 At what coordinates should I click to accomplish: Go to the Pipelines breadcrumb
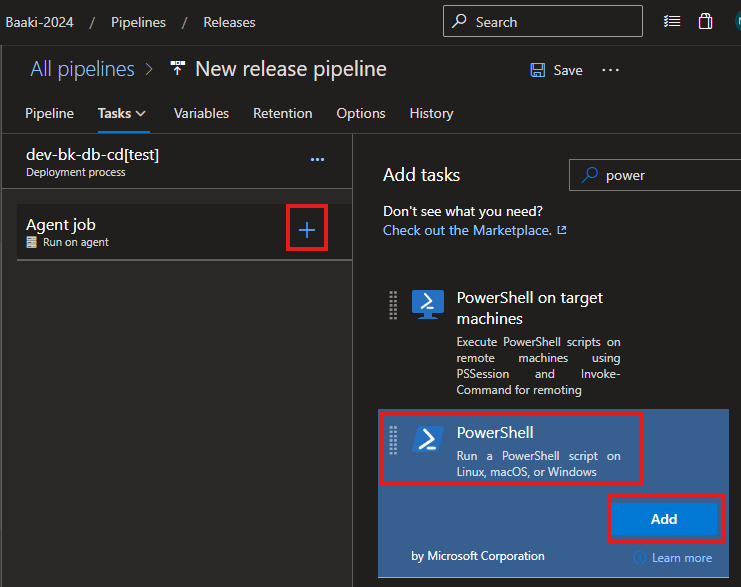coord(138,22)
